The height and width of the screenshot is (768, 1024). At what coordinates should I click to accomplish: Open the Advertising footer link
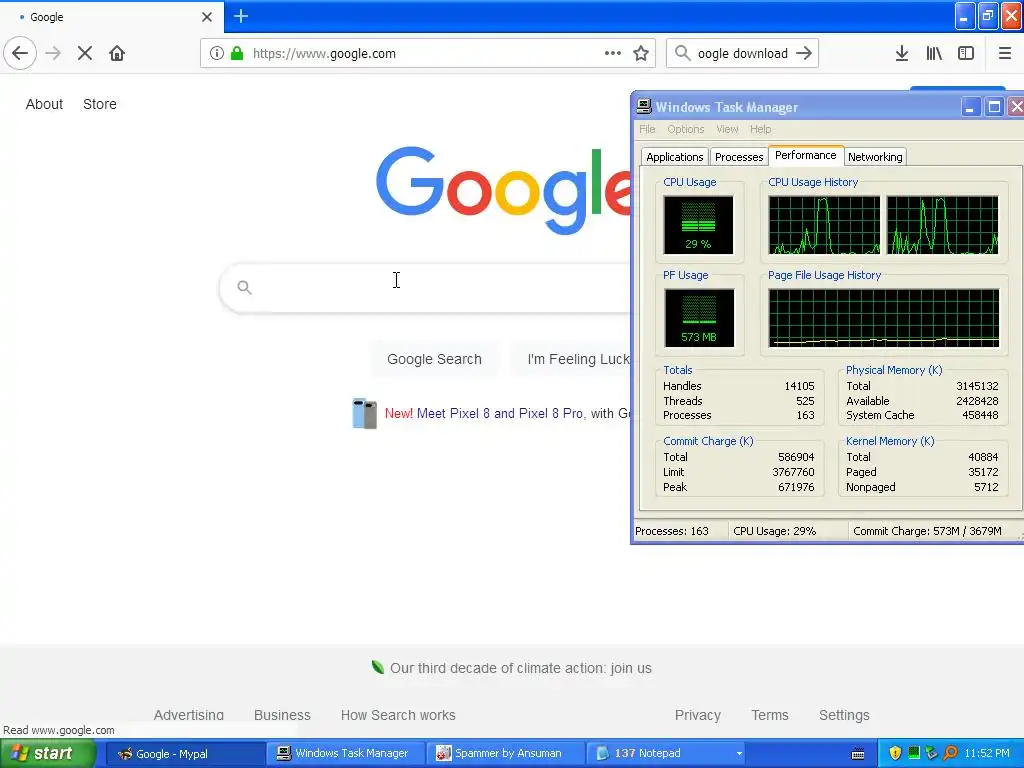189,714
